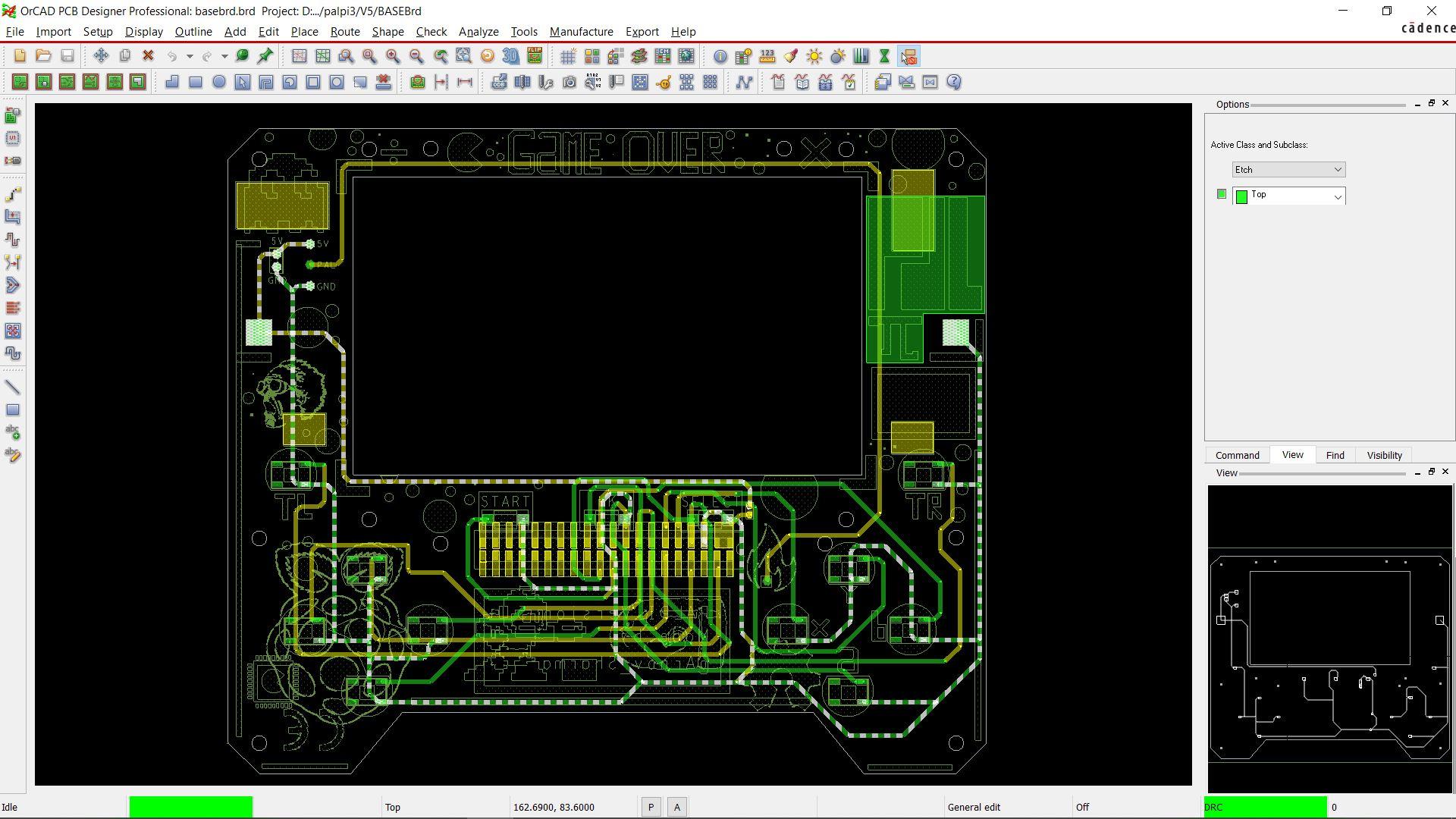Viewport: 1456px width, 819px height.
Task: Click the red X delete icon
Action: (x=149, y=56)
